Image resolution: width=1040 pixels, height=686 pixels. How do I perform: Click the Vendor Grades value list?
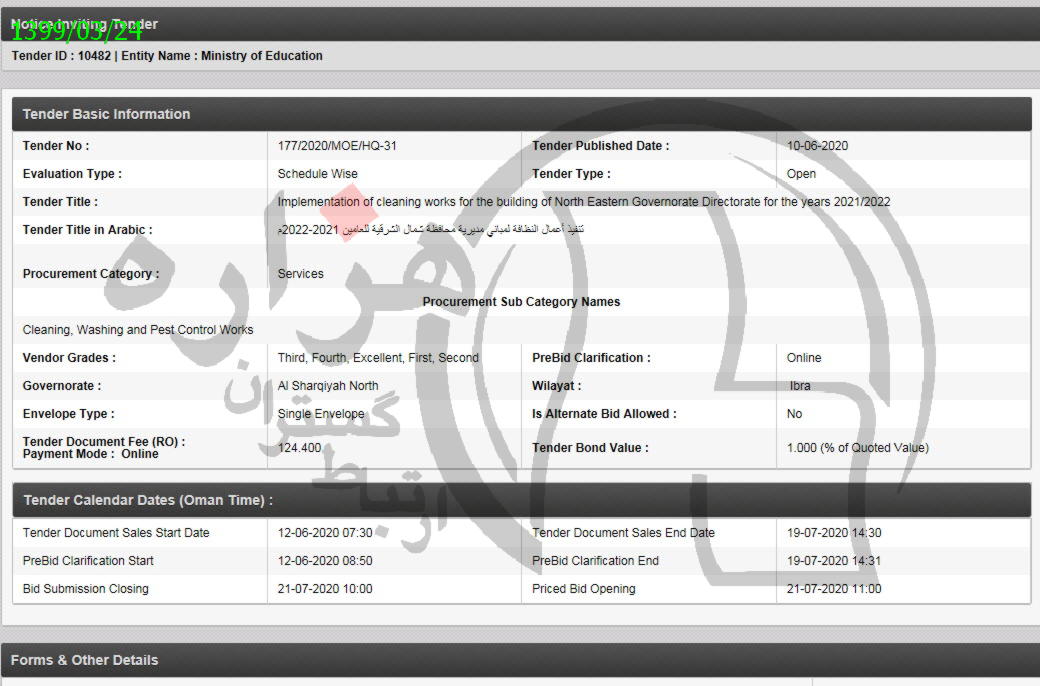tap(378, 358)
